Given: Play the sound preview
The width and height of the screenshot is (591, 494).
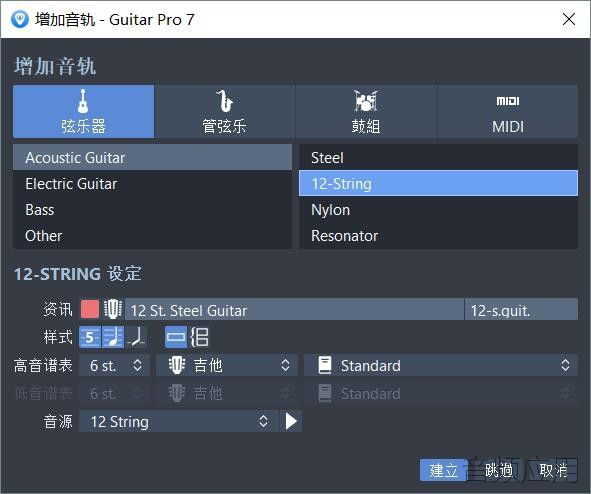Looking at the screenshot, I should (x=291, y=421).
